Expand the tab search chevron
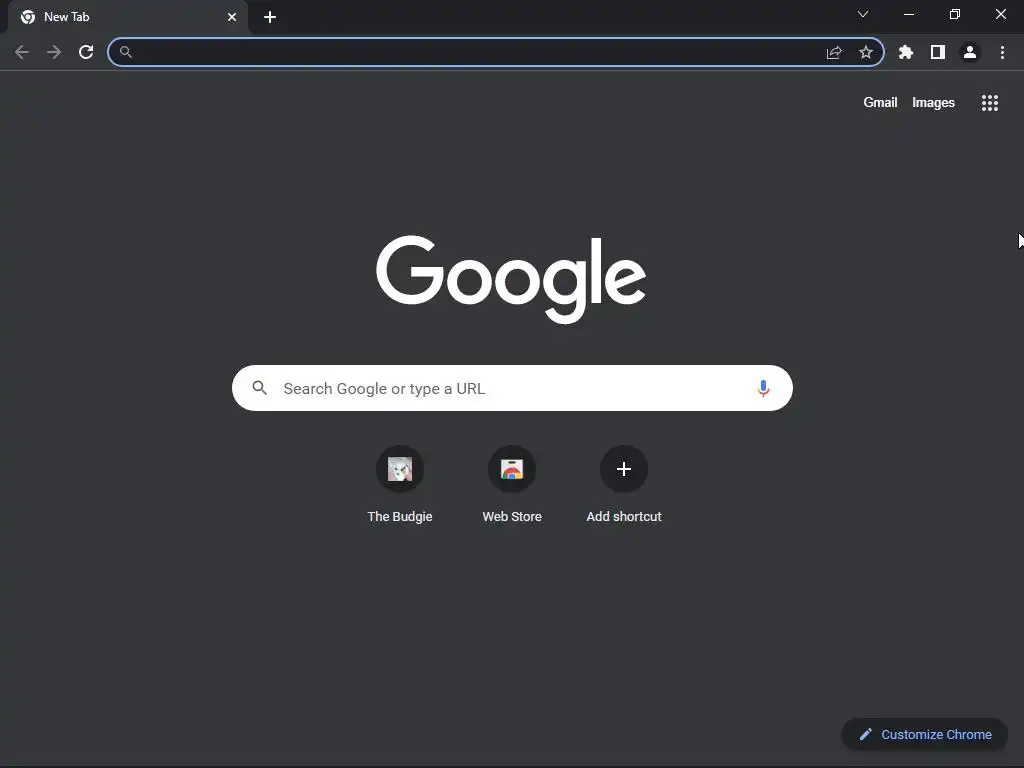The width and height of the screenshot is (1024, 768). coord(863,14)
